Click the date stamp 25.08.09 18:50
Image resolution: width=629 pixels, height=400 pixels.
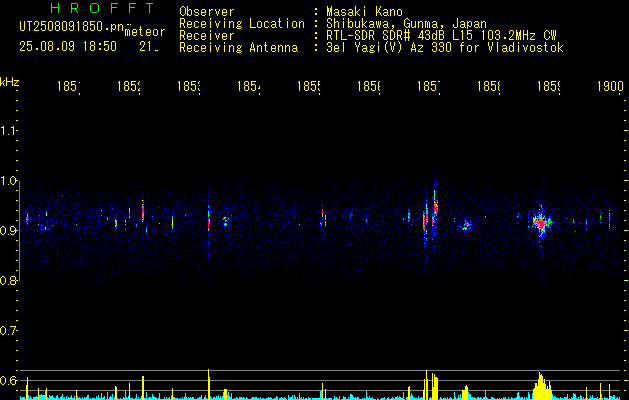pos(68,47)
